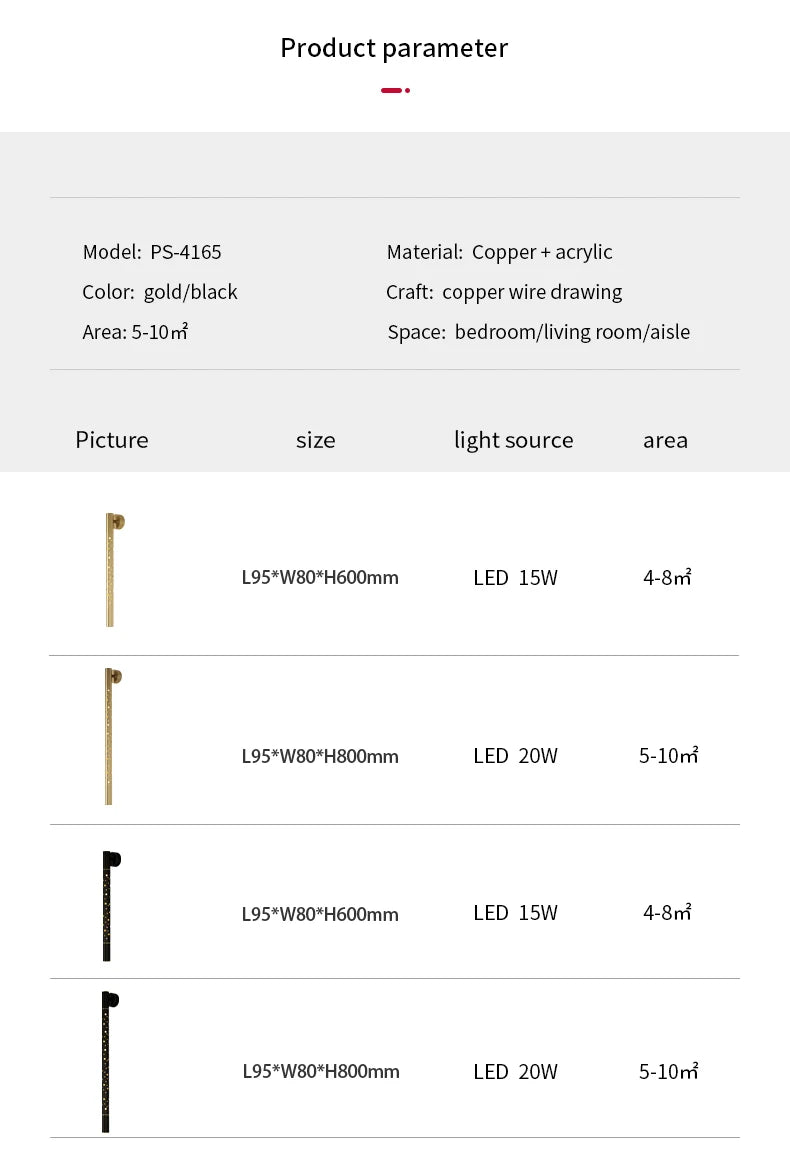Click the black 800mm lamp picture
790x1170 pixels.
110,1062
